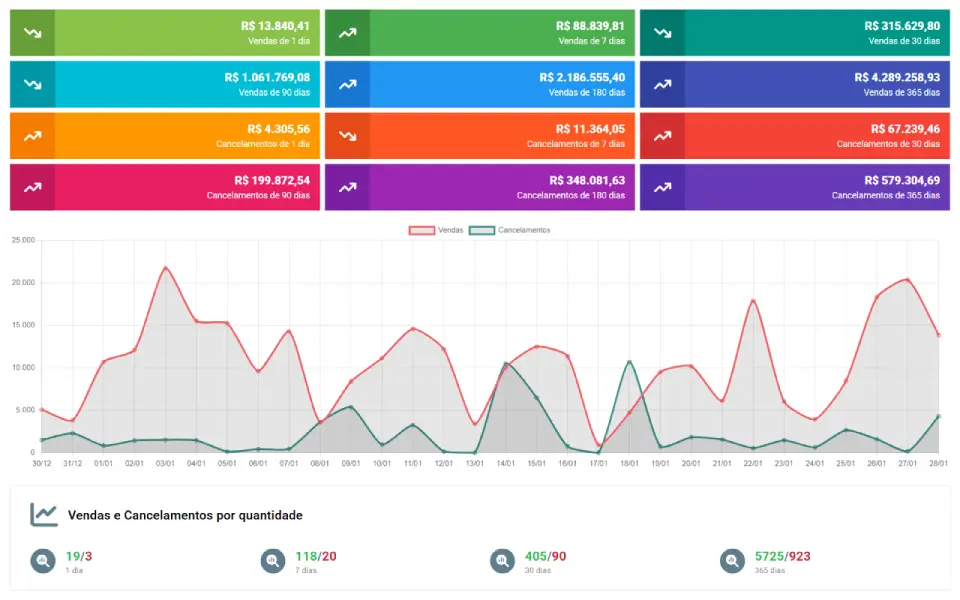This screenshot has width=960, height=600.
Task: Click the R$ 4.289.258,93 value
Action: pyautogui.click(x=898, y=78)
